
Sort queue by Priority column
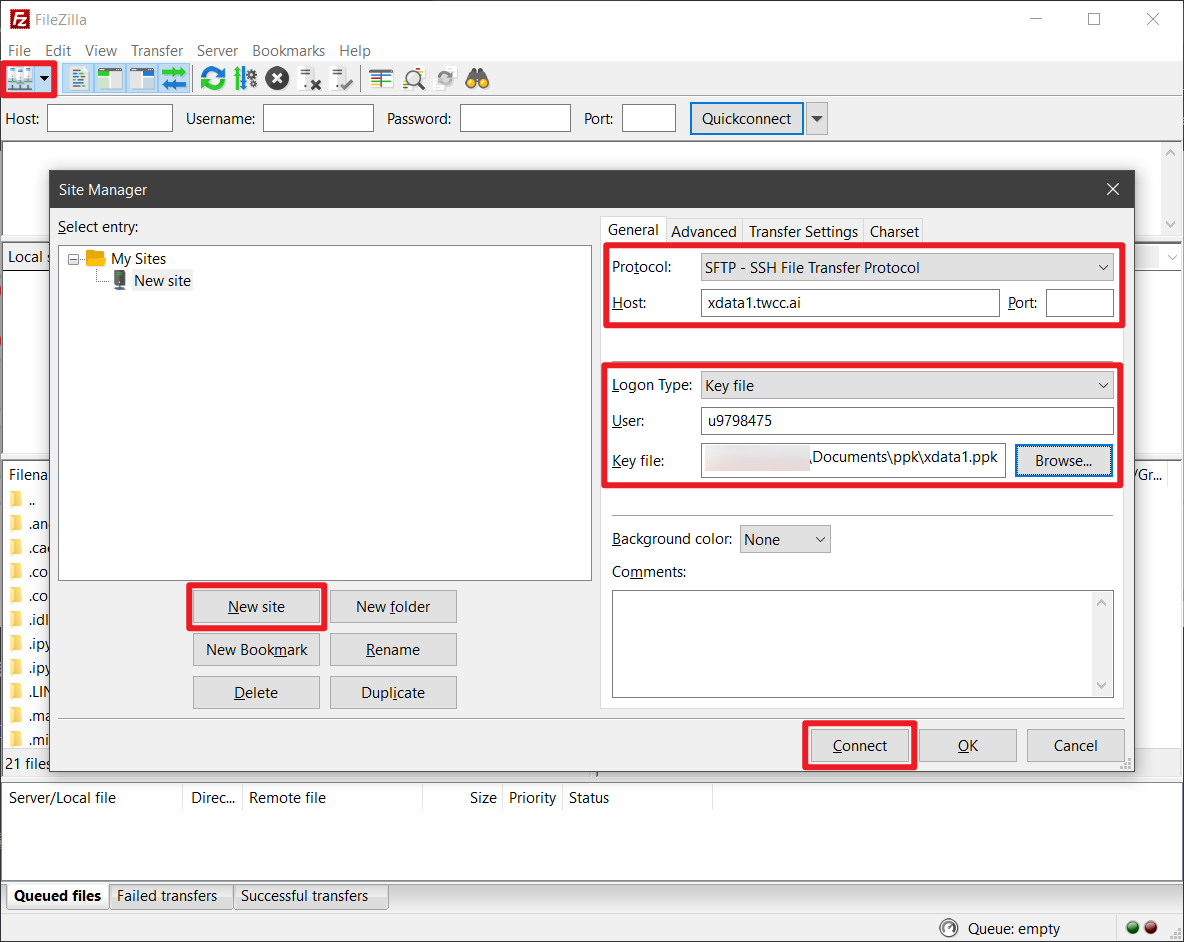(532, 798)
